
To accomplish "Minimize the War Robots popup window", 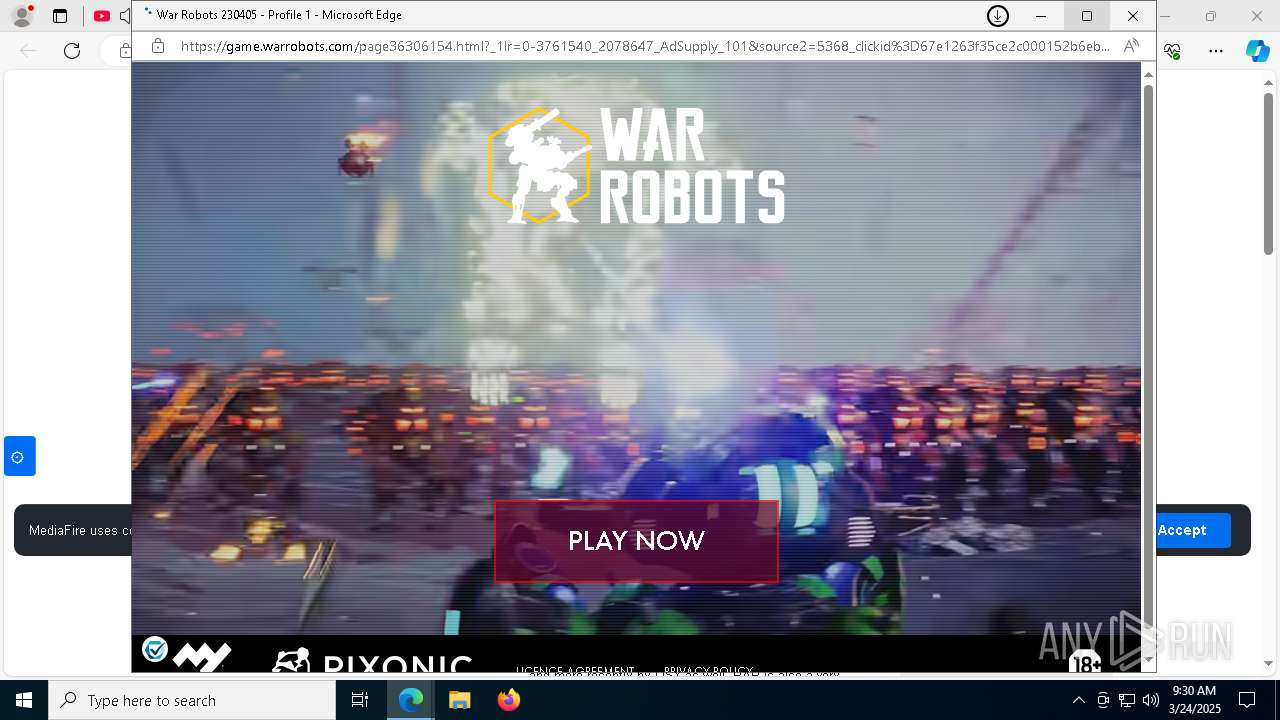I will click(1041, 16).
